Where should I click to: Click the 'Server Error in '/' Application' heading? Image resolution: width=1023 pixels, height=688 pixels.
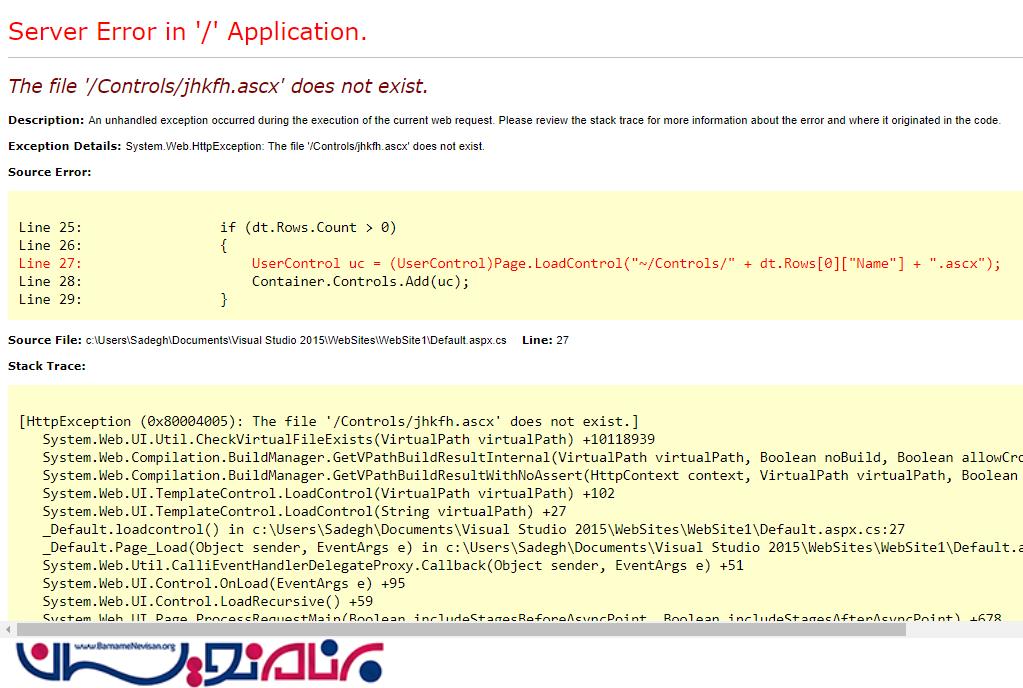click(187, 32)
